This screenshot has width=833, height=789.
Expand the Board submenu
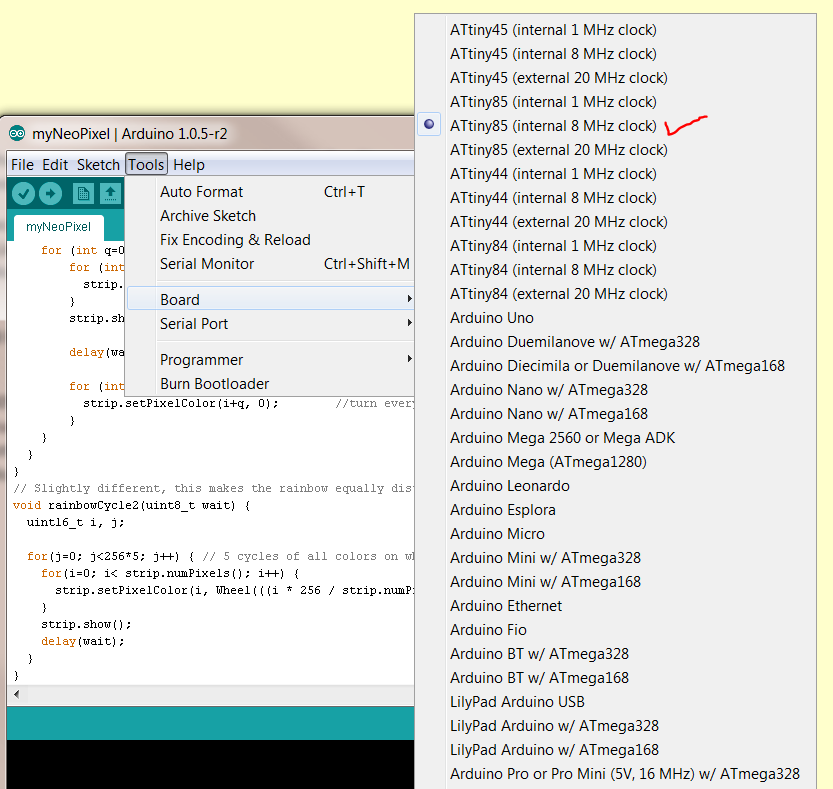pyautogui.click(x=270, y=299)
